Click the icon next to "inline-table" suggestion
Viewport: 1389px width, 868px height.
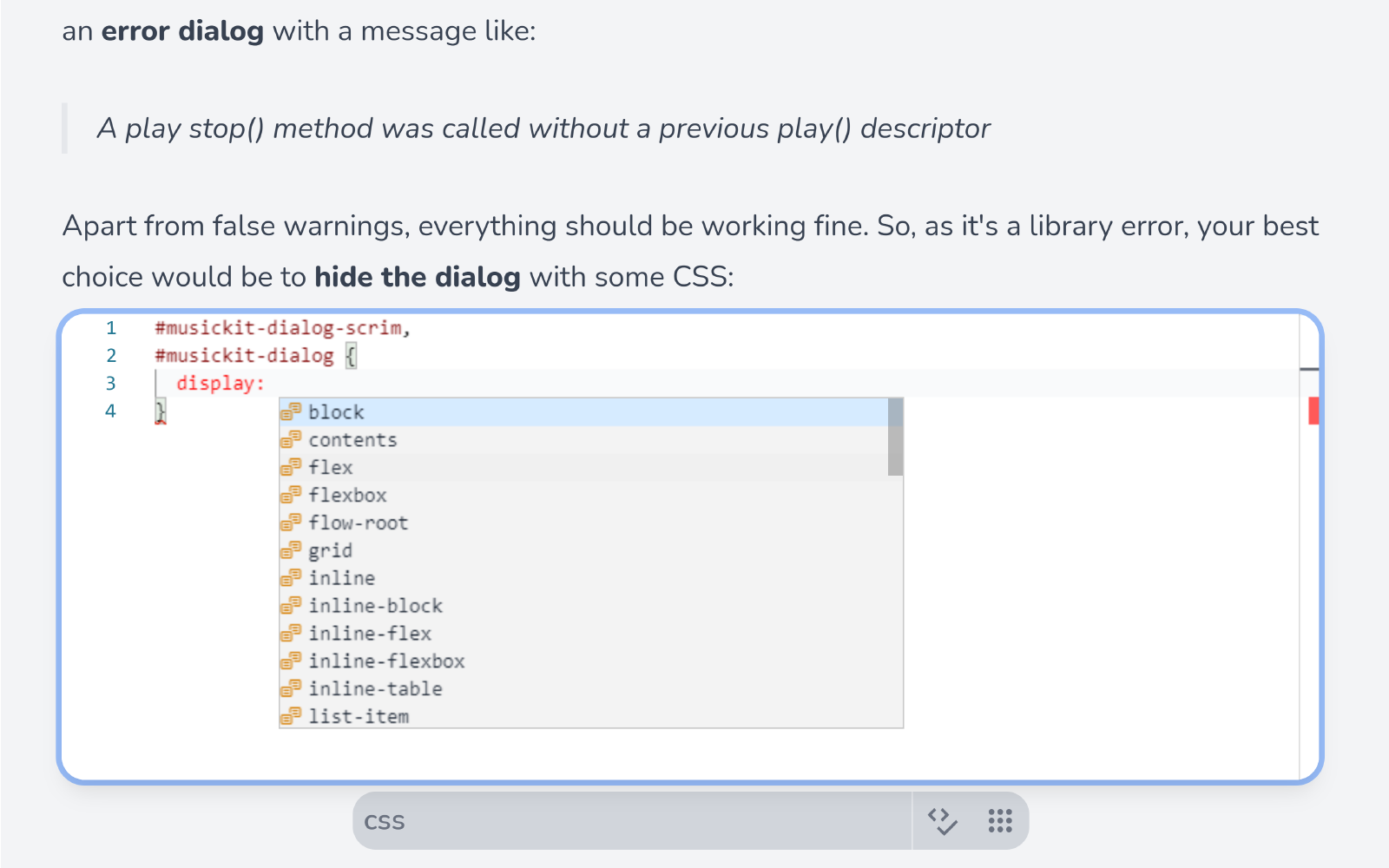[x=291, y=688]
